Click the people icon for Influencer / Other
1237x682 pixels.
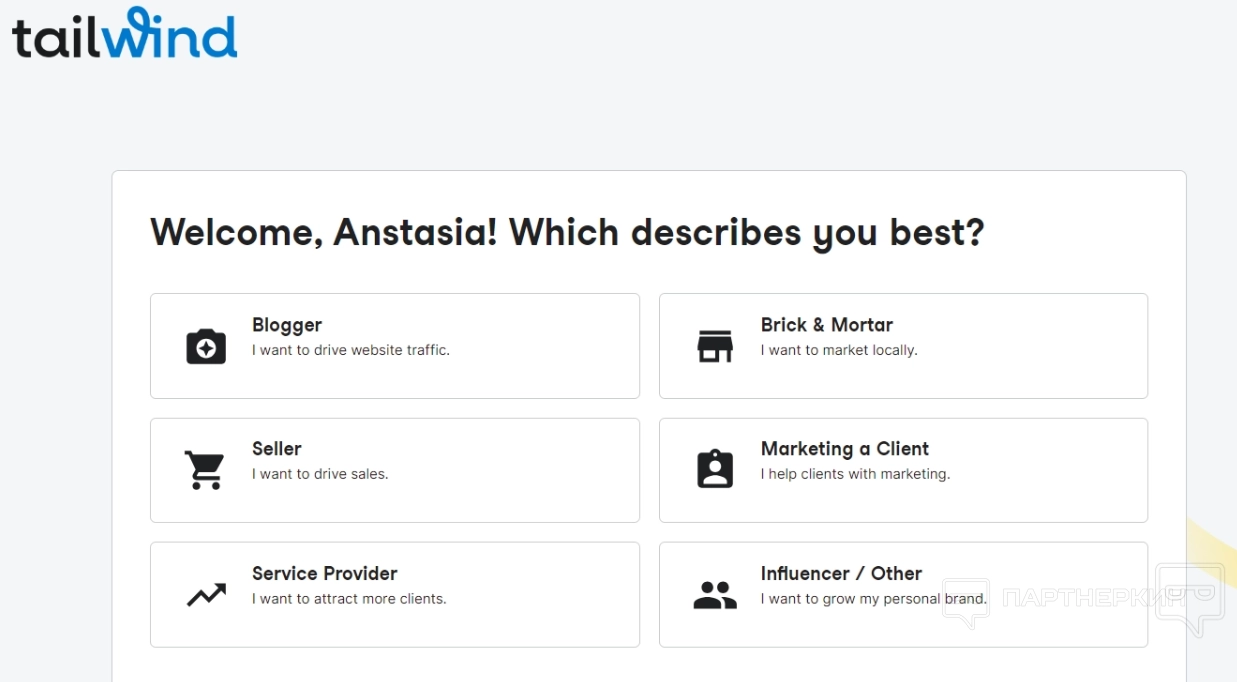715,595
